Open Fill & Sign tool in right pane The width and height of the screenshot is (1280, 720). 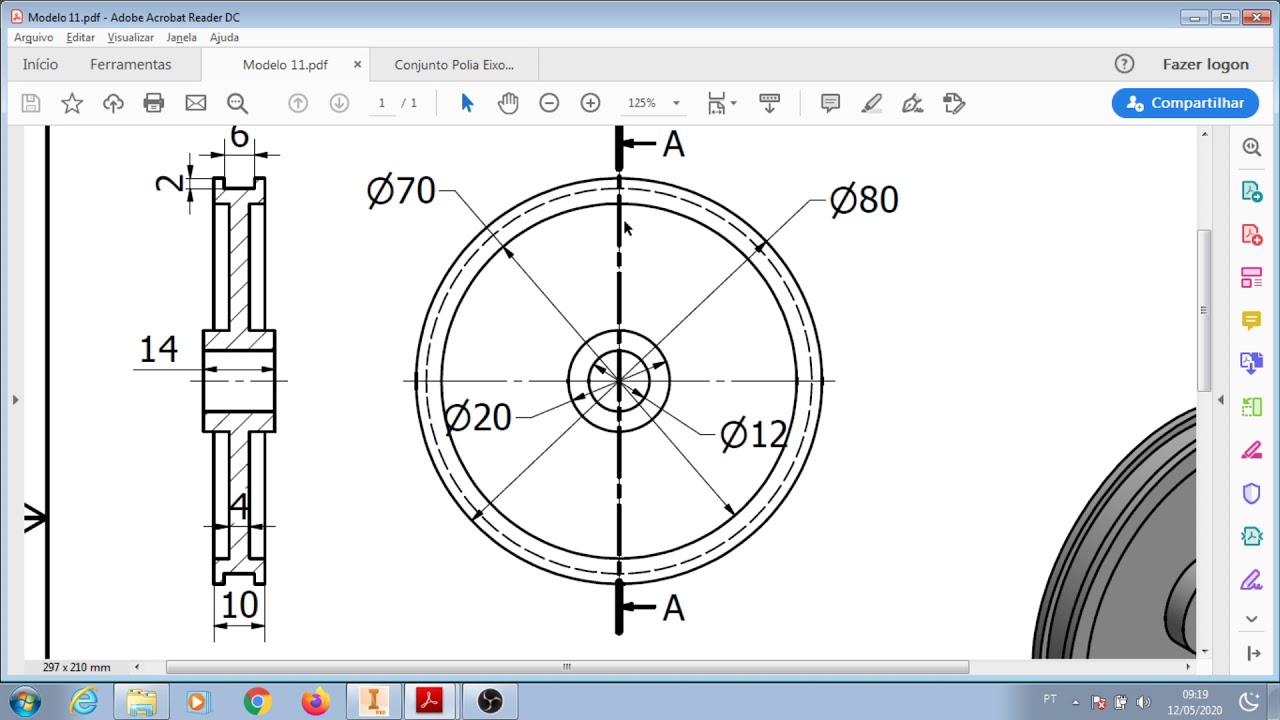tap(1251, 579)
